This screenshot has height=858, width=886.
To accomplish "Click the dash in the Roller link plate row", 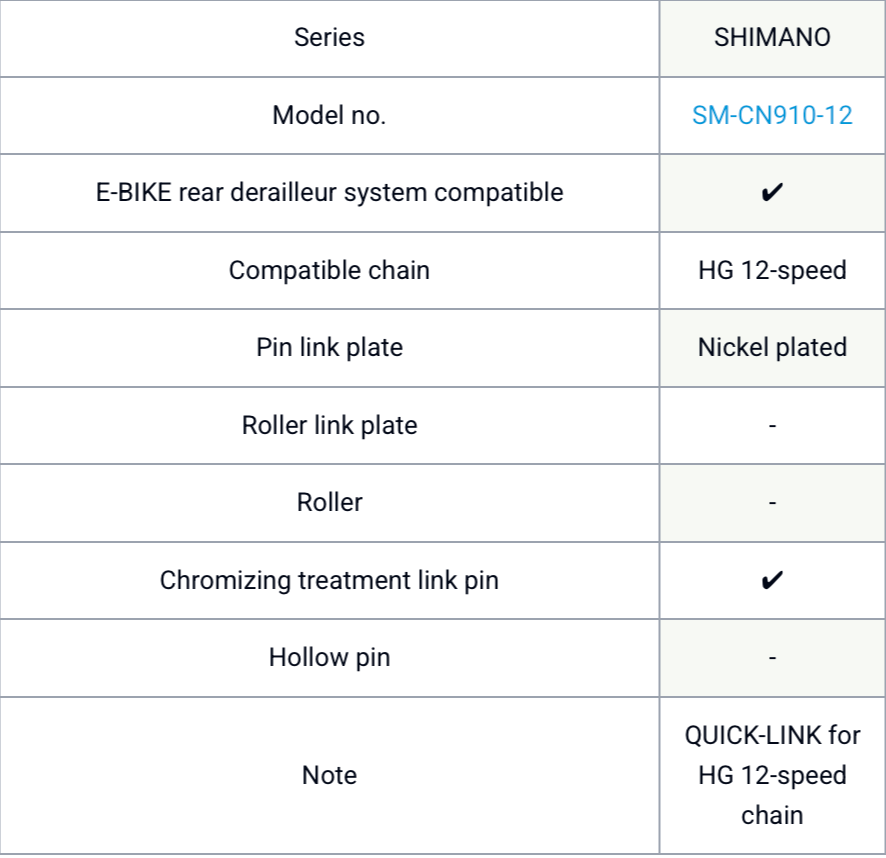I will pos(772,425).
